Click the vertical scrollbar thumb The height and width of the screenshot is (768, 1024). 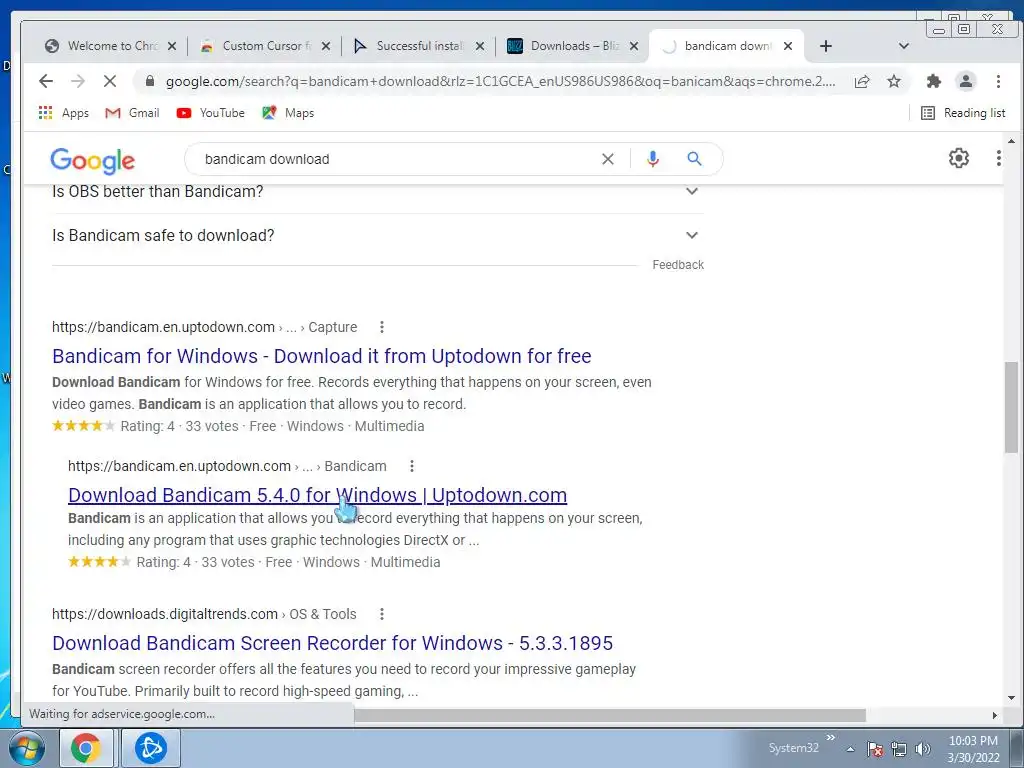[1011, 406]
